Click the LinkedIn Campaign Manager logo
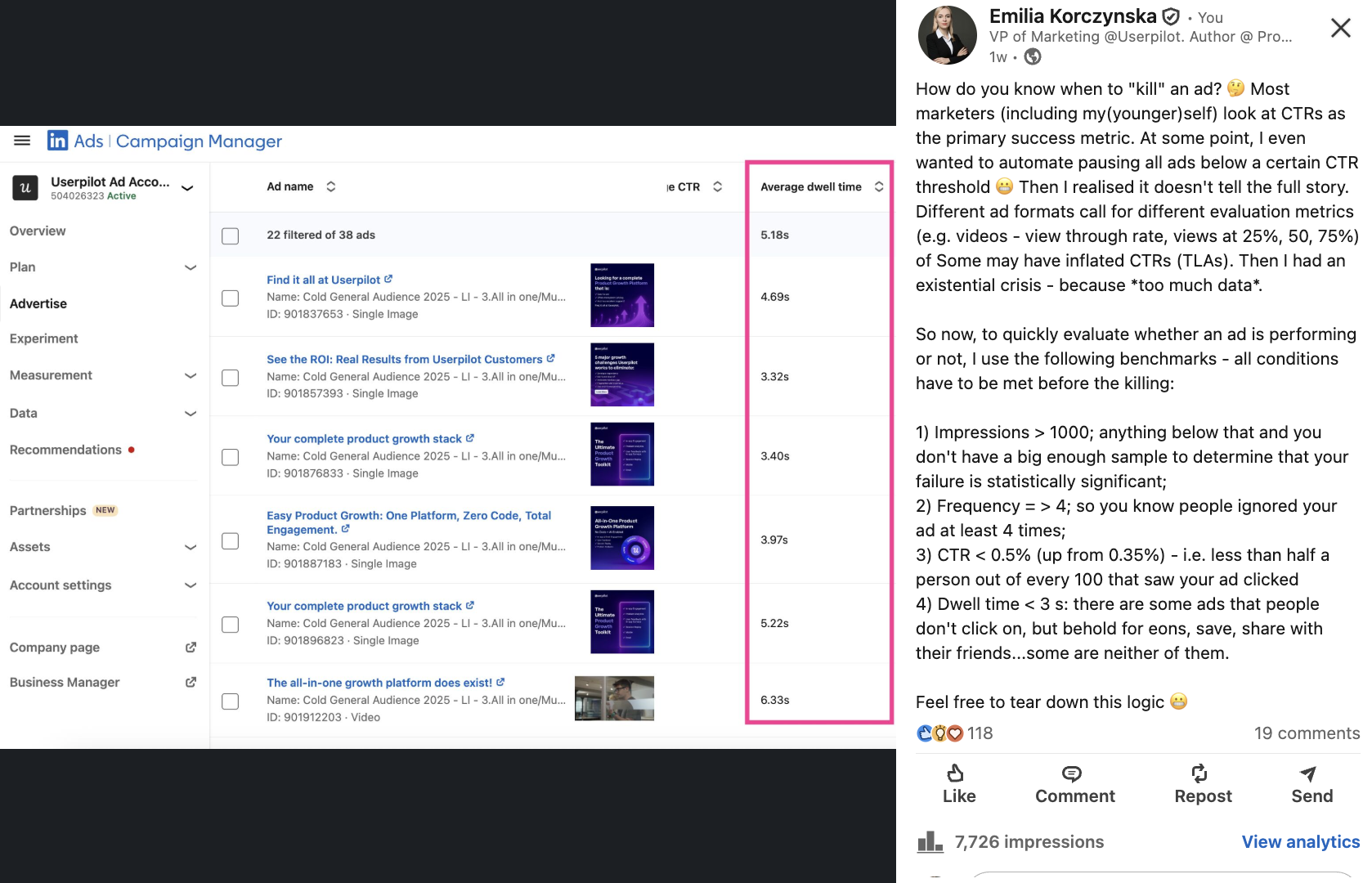Viewport: 1372px width, 883px height. (x=57, y=141)
